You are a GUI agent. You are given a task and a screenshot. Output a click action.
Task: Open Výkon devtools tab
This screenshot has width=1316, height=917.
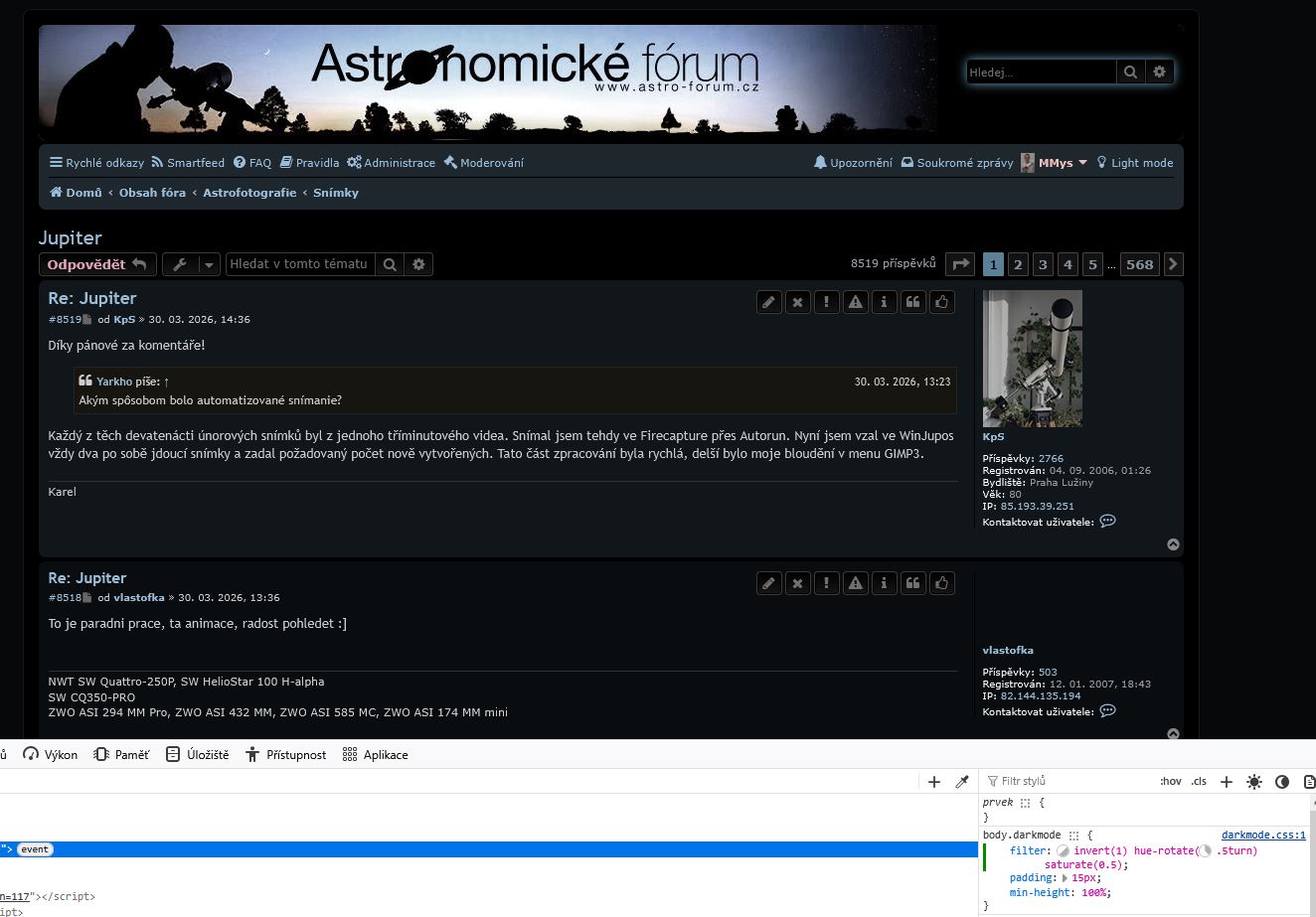[51, 755]
